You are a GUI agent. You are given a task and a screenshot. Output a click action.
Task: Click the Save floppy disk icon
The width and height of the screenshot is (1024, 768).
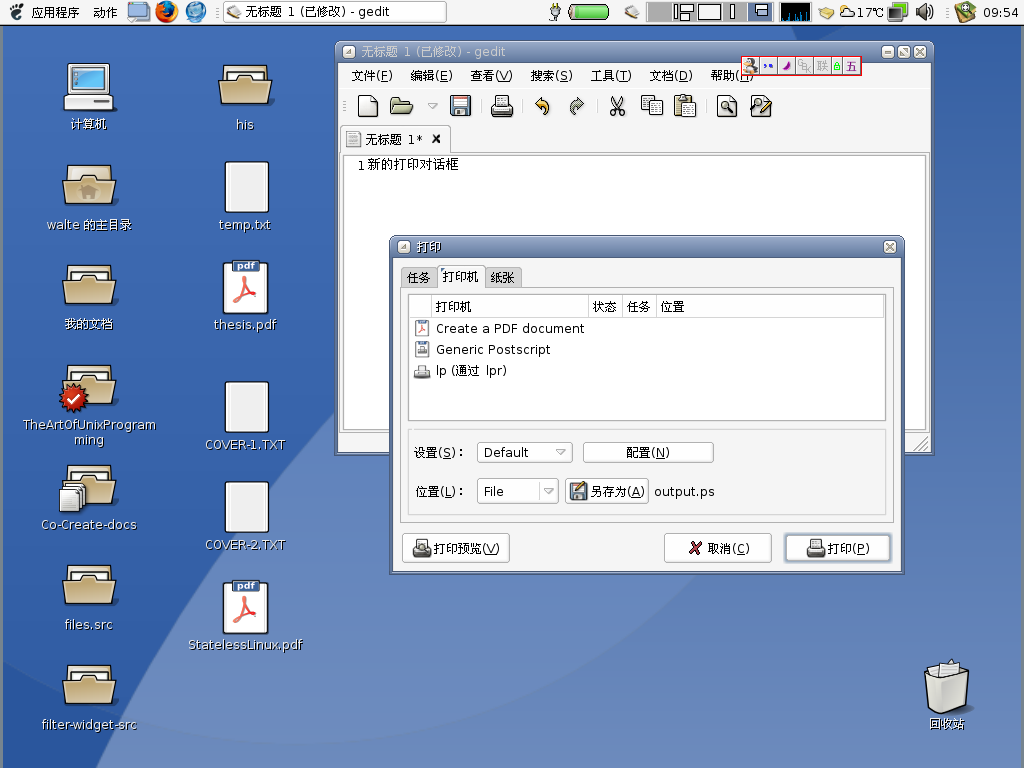pyautogui.click(x=461, y=107)
